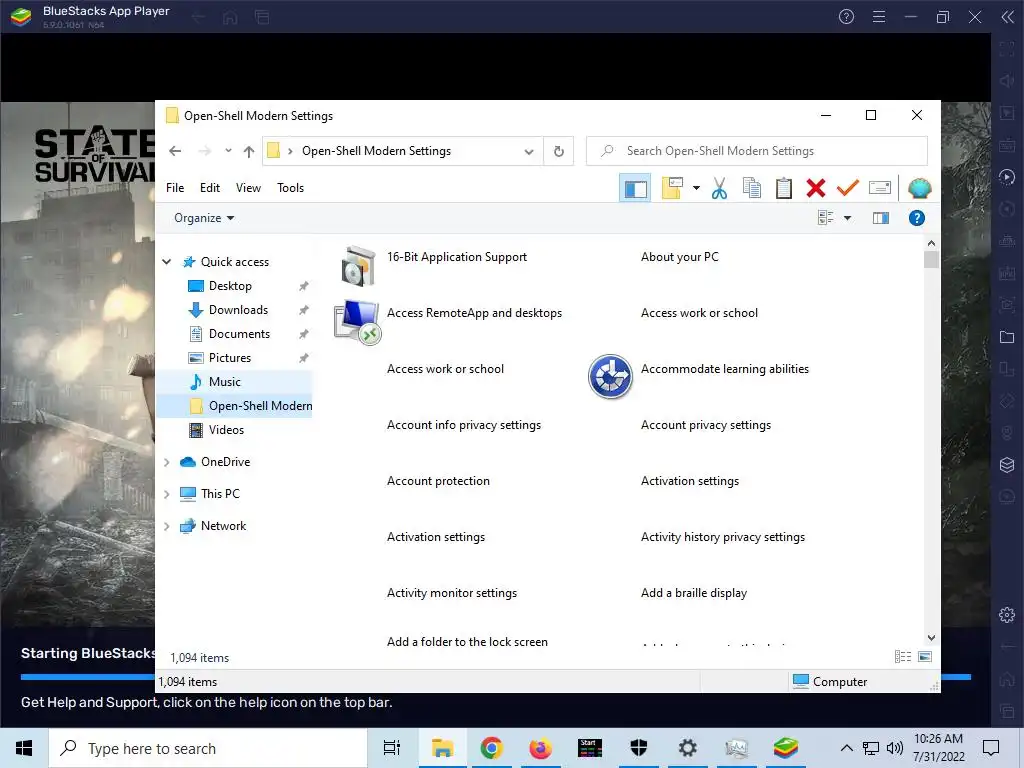The height and width of the screenshot is (768, 1024).
Task: Click scrollbar down arrow in file list
Action: point(931,637)
